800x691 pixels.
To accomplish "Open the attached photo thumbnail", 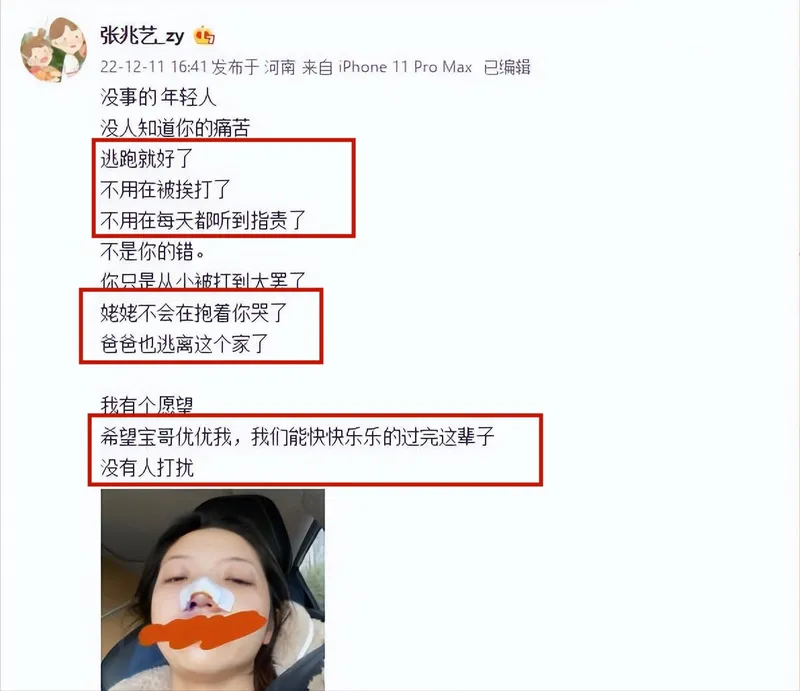I will (x=213, y=589).
